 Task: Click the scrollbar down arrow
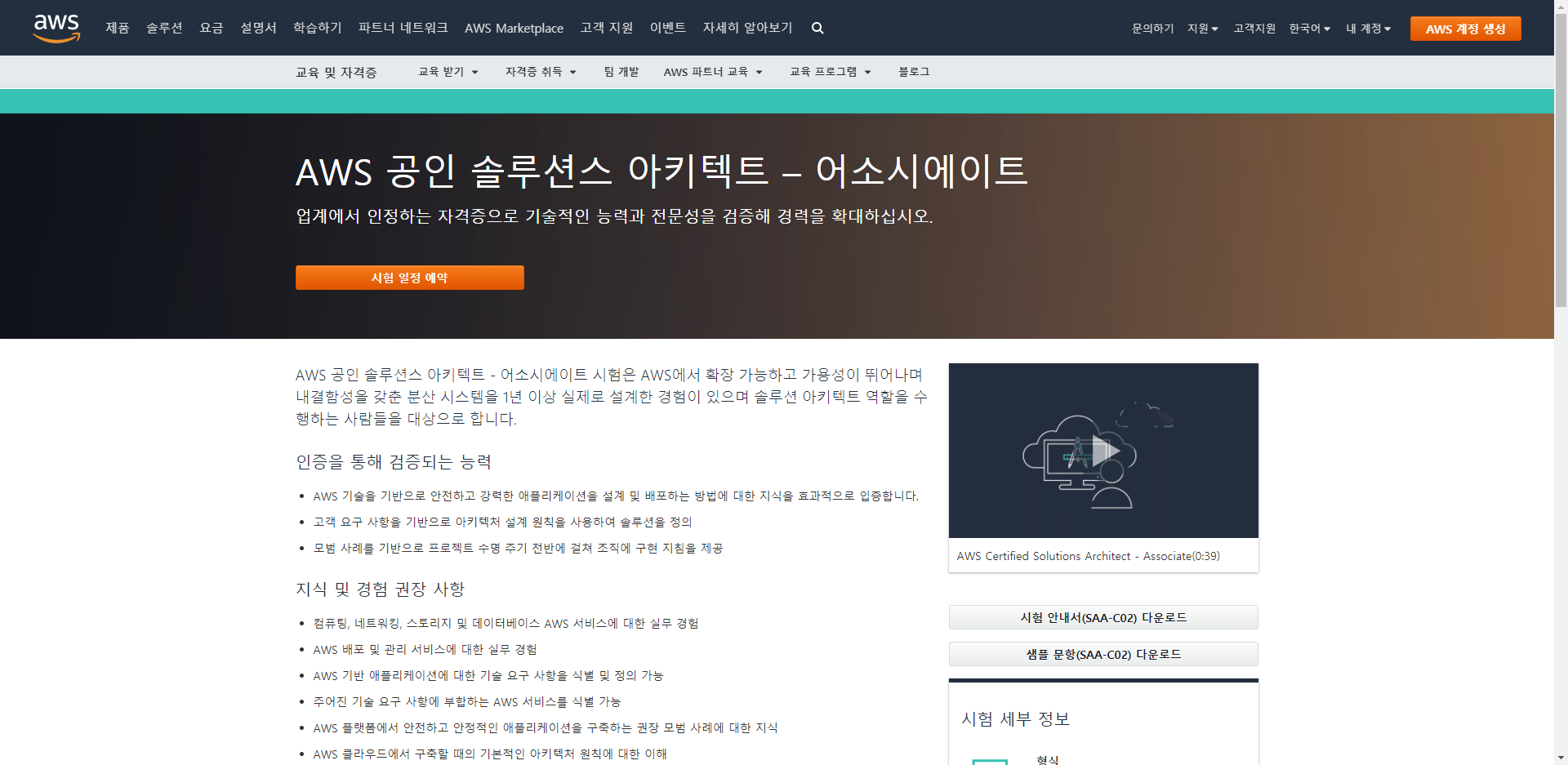coord(1561,758)
